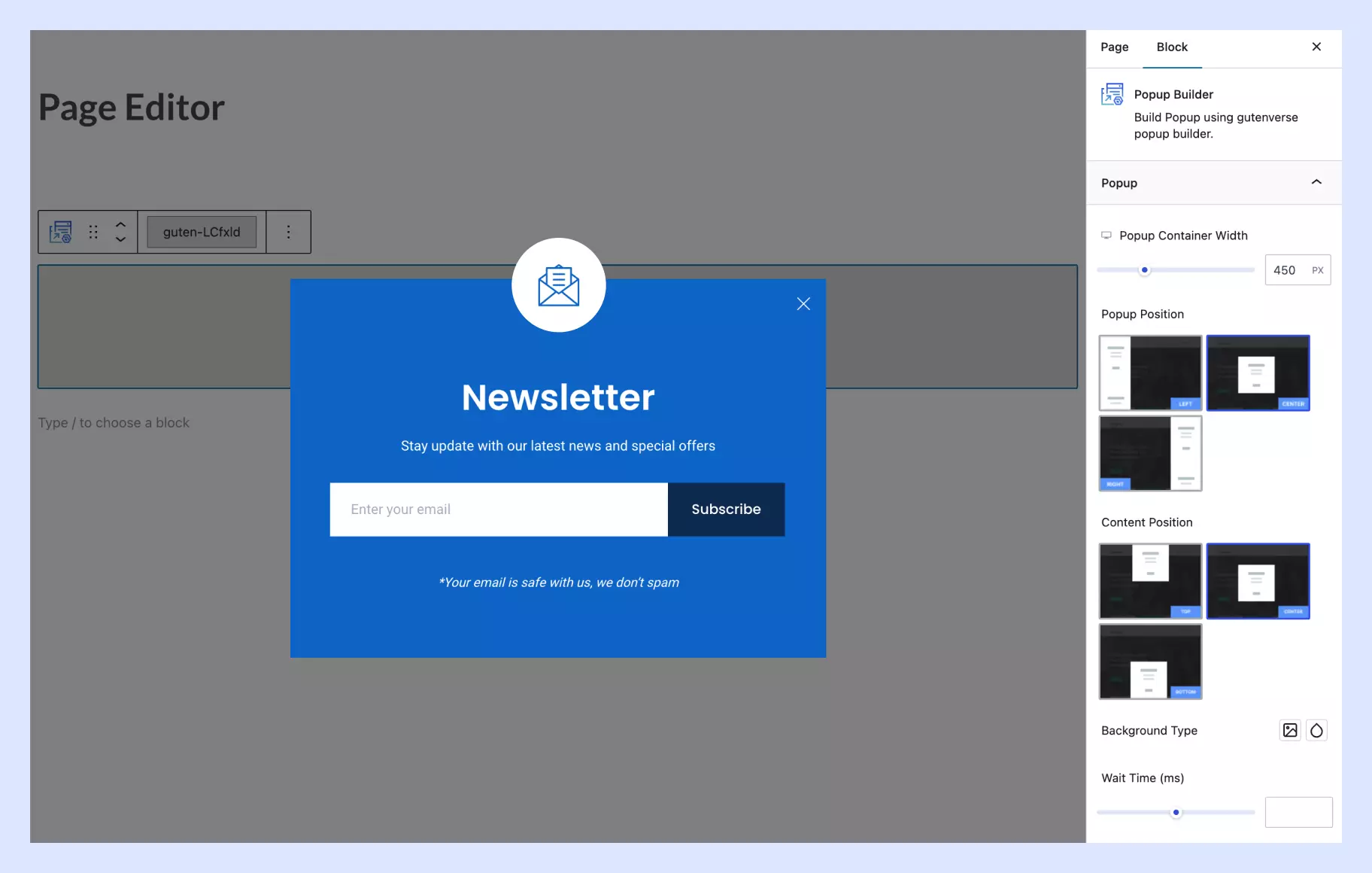Open block options three-dot menu
The width and height of the screenshot is (1372, 873).
[x=288, y=232]
